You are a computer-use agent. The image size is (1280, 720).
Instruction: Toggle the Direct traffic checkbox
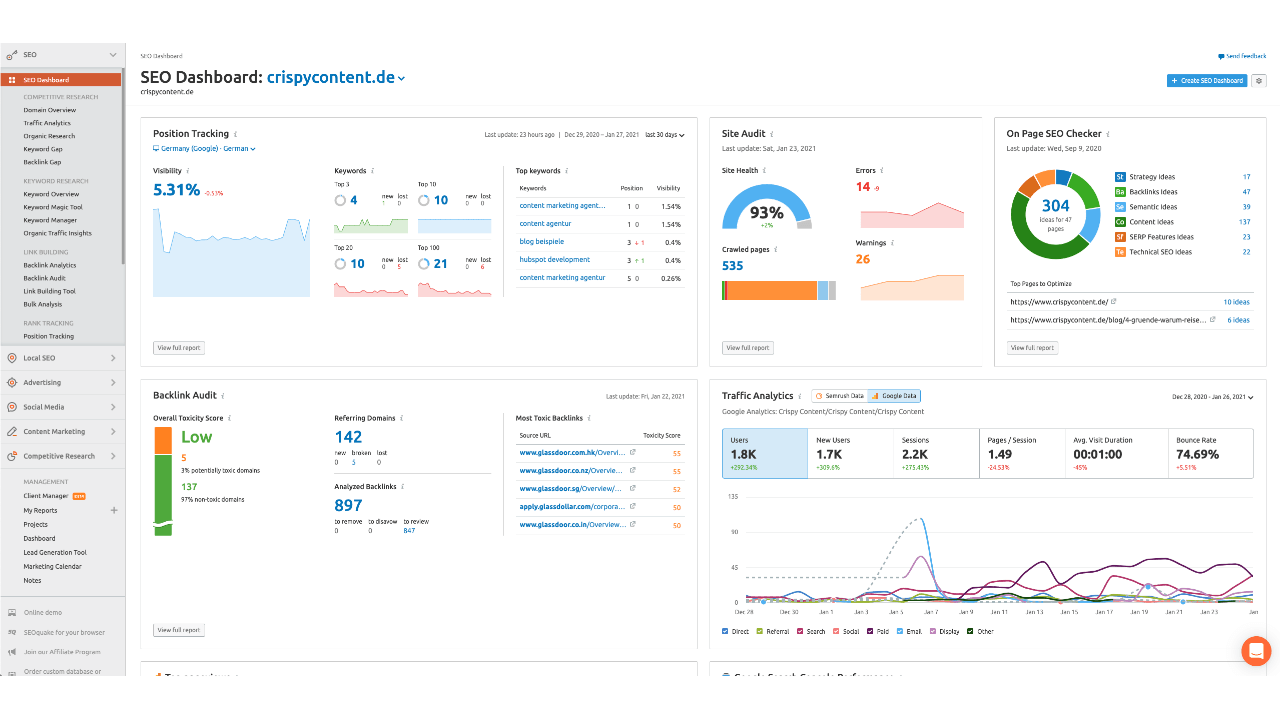pos(725,632)
